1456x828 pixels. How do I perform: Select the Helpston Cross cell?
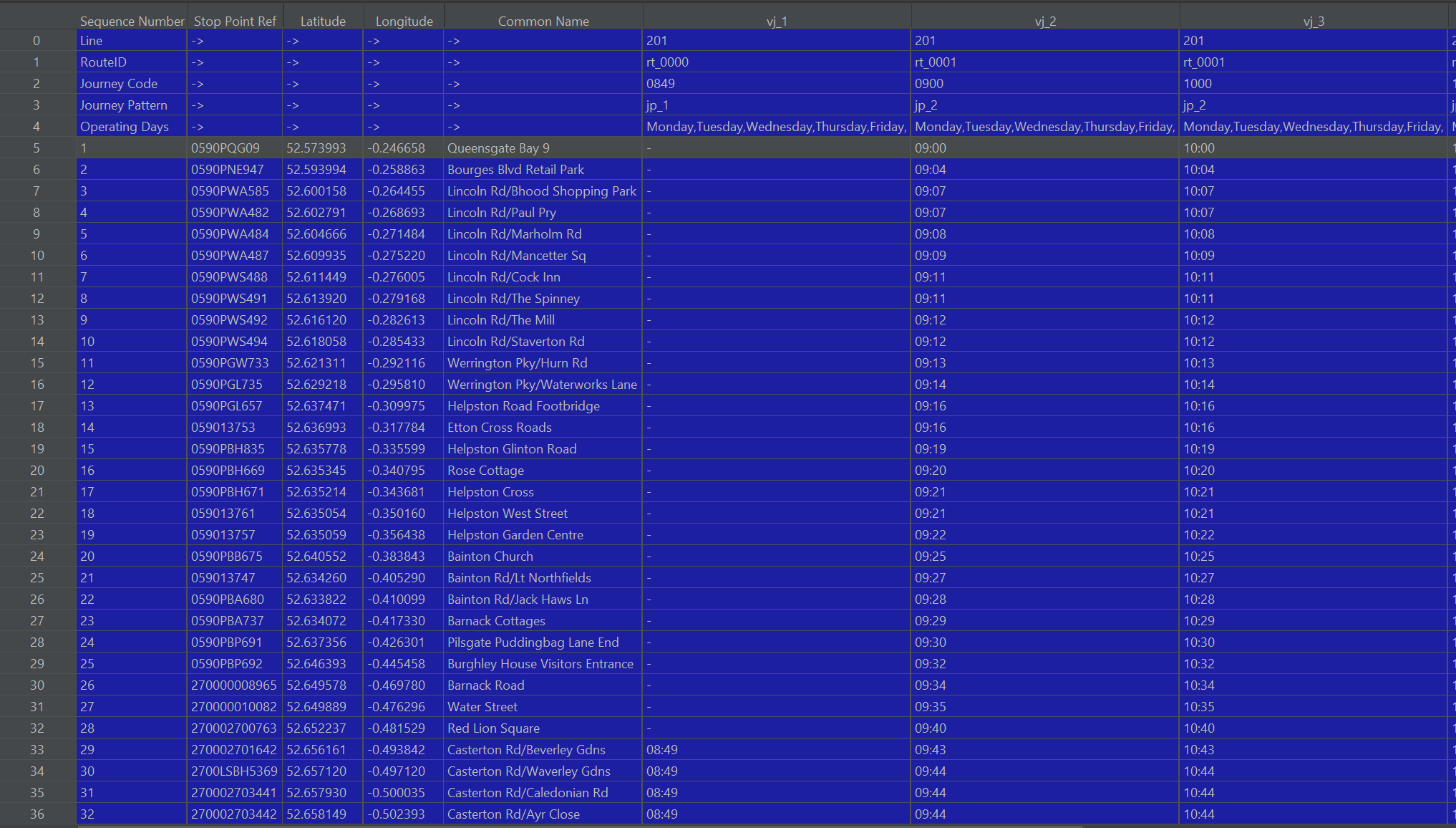click(x=543, y=492)
